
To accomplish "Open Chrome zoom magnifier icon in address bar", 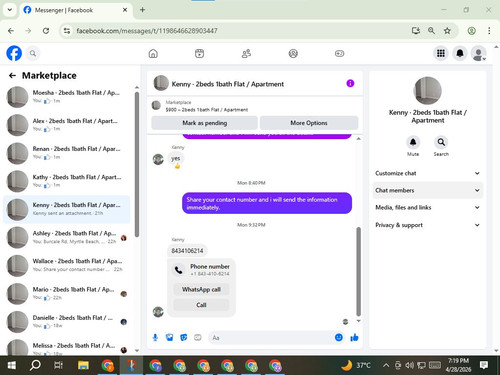I will point(431,31).
